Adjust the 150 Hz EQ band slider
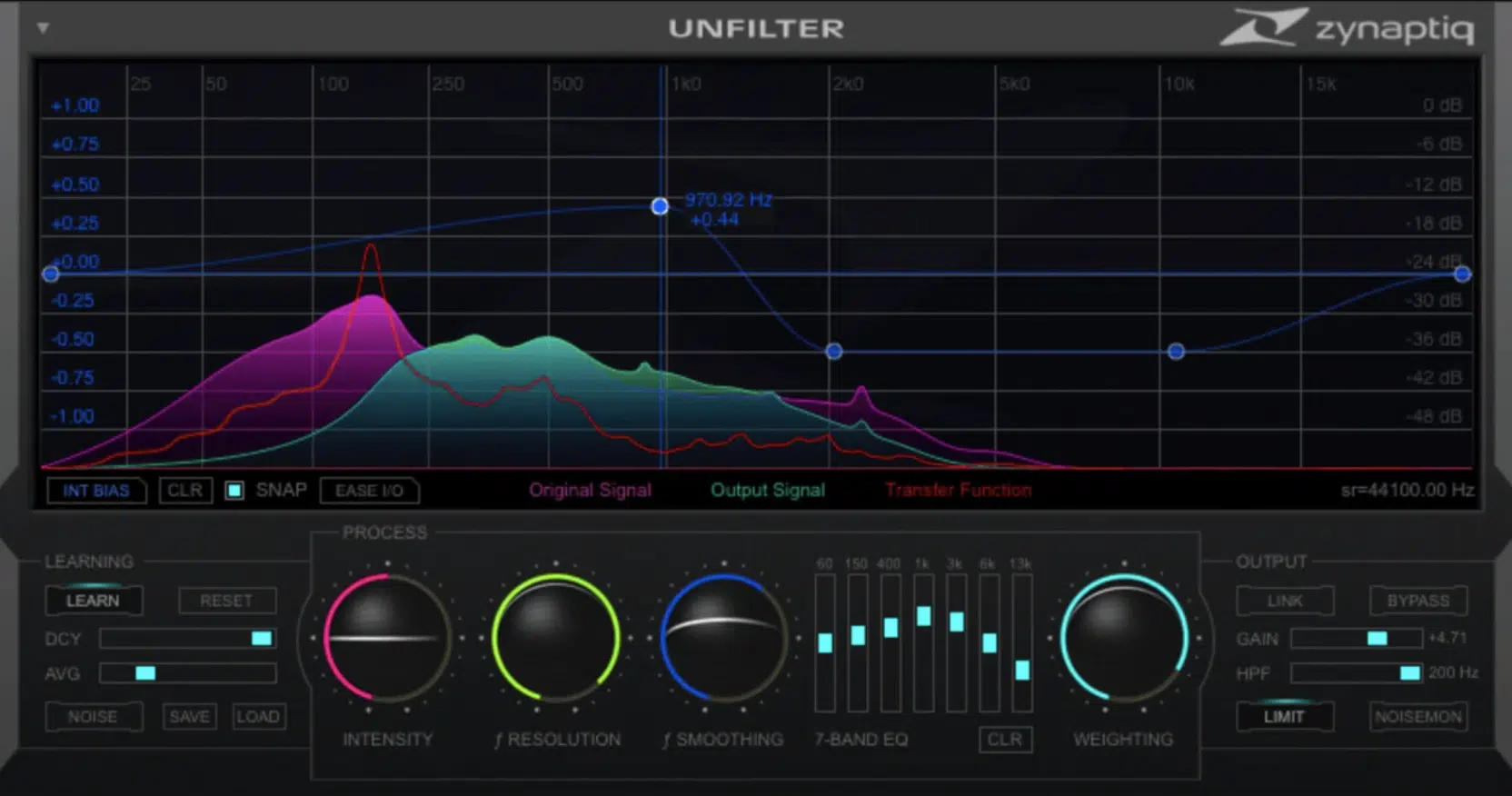The image size is (1512, 796). tap(858, 642)
